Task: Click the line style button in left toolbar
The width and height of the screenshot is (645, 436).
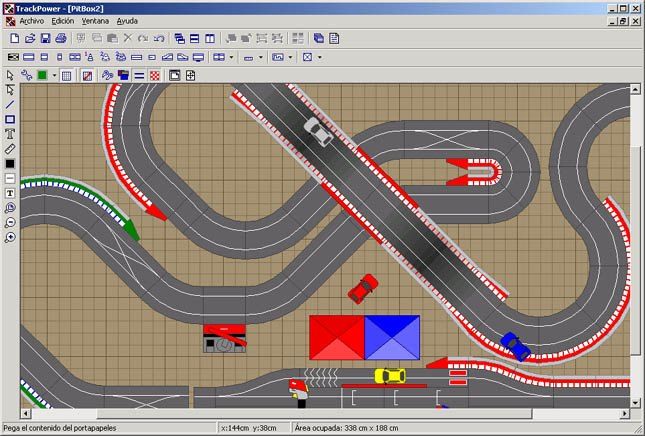Action: pyautogui.click(x=10, y=179)
